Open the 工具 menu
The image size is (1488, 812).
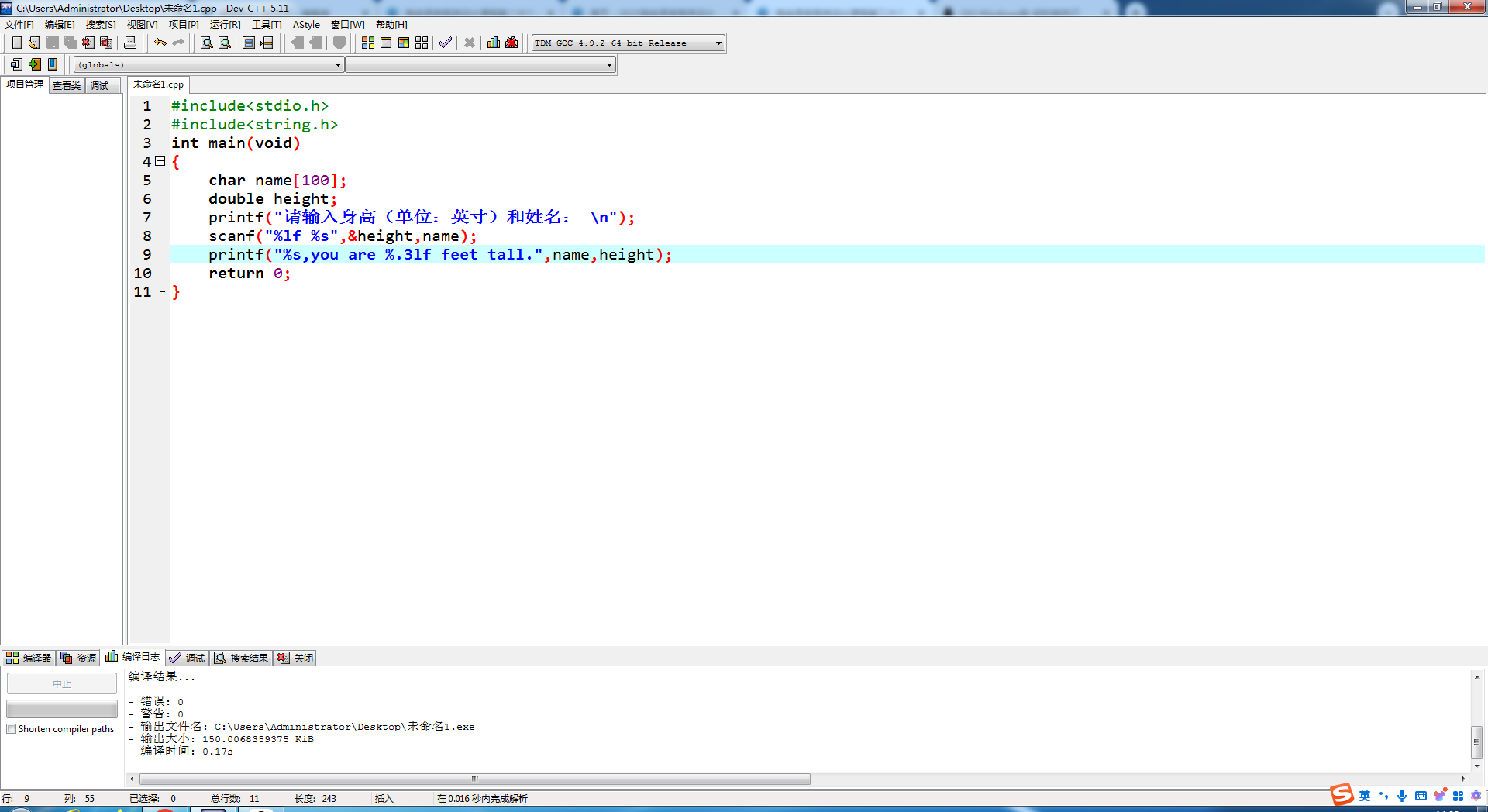267,25
